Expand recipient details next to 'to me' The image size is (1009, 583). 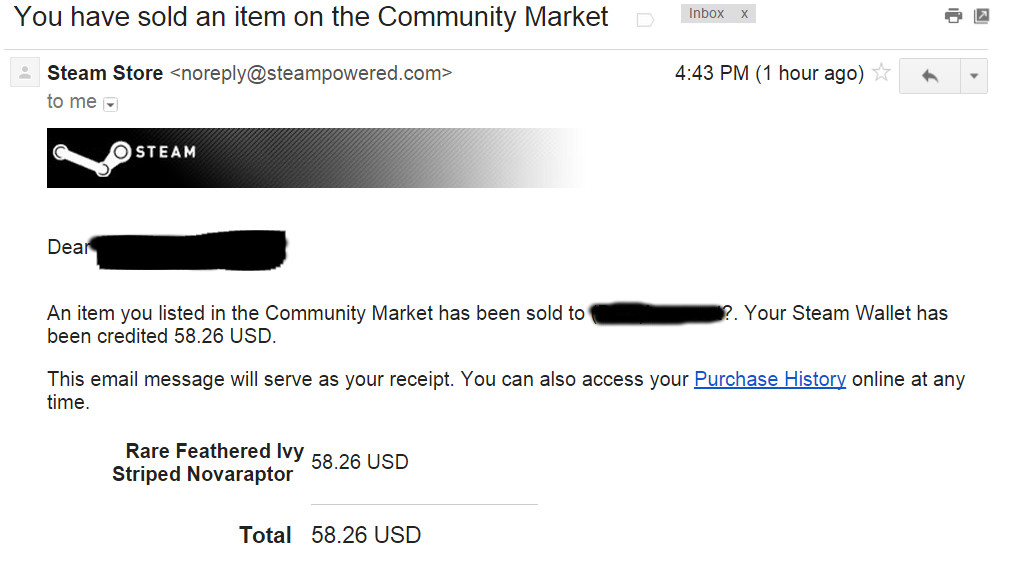point(111,104)
